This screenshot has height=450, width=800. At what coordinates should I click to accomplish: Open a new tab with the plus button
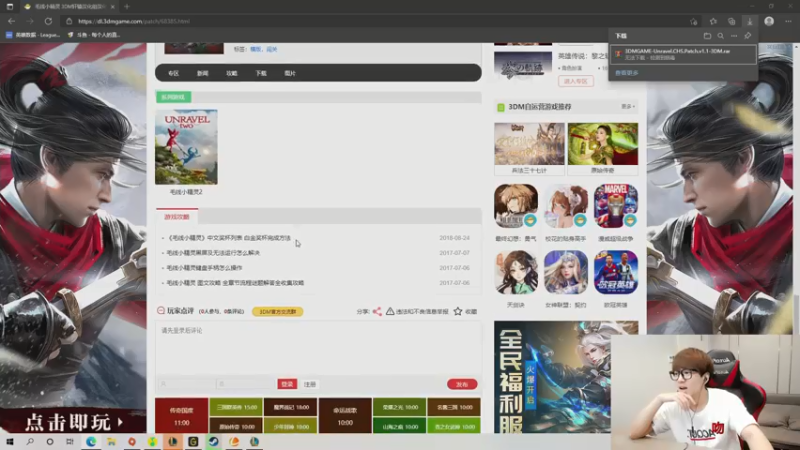pos(127,7)
